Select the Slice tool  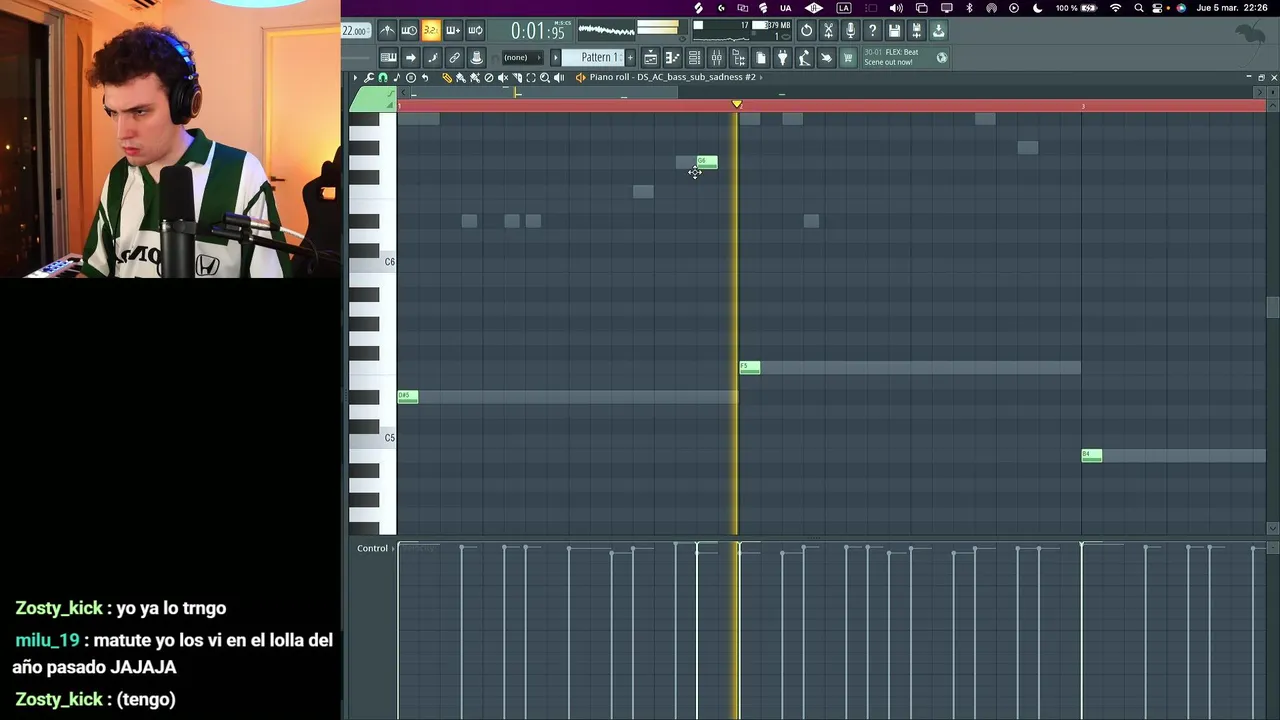[x=517, y=77]
